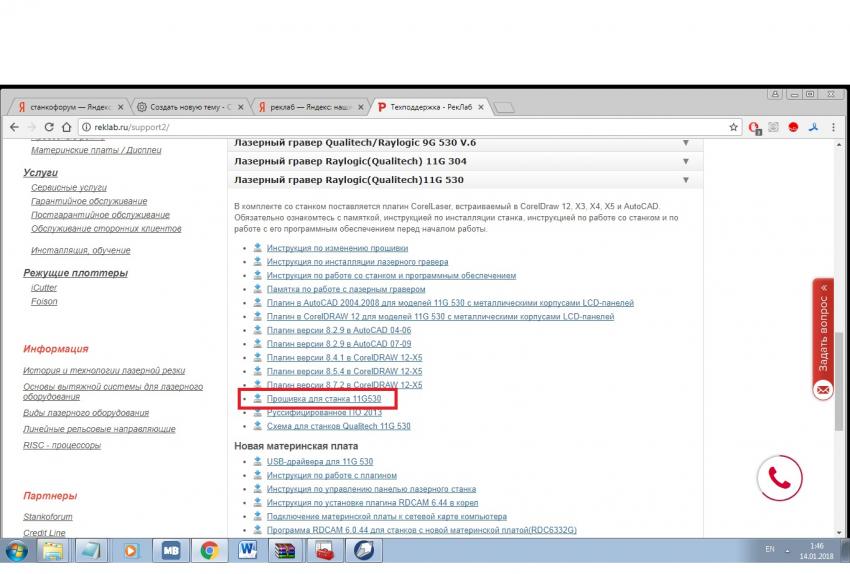The image size is (850, 574).
Task: Bookmark this page with the star icon
Action: click(734, 127)
